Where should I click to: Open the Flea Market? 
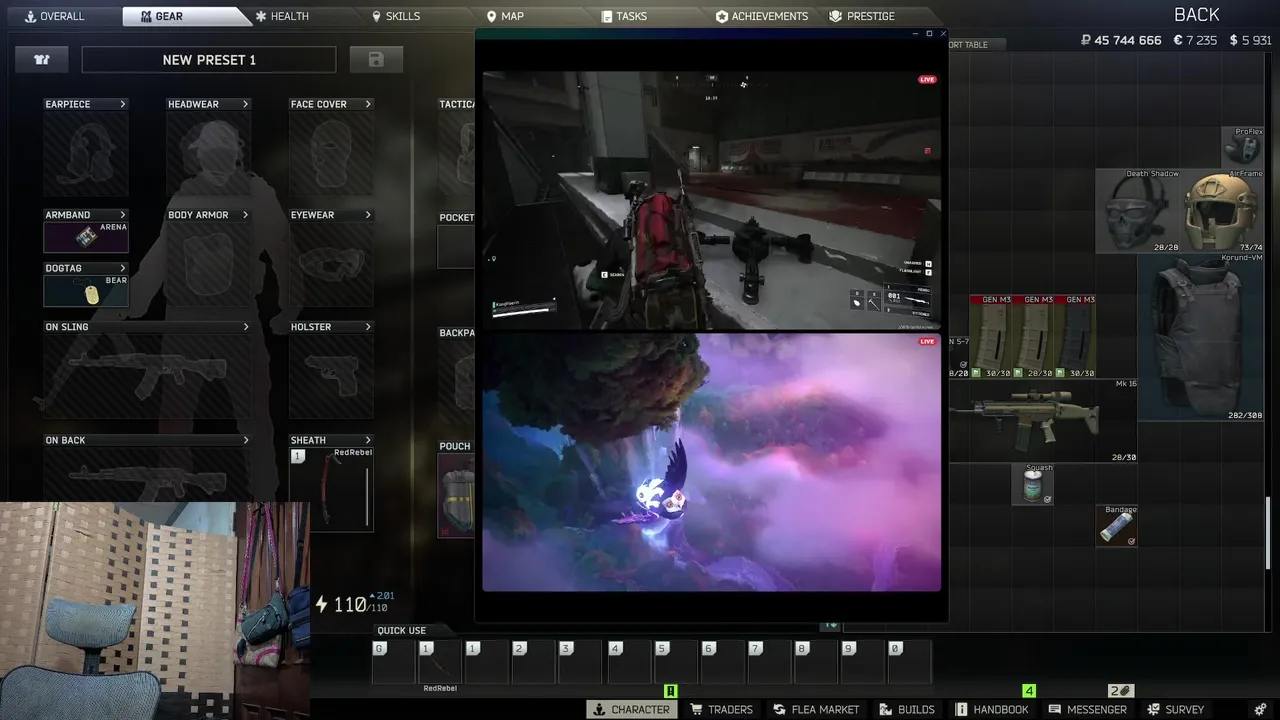(x=816, y=709)
